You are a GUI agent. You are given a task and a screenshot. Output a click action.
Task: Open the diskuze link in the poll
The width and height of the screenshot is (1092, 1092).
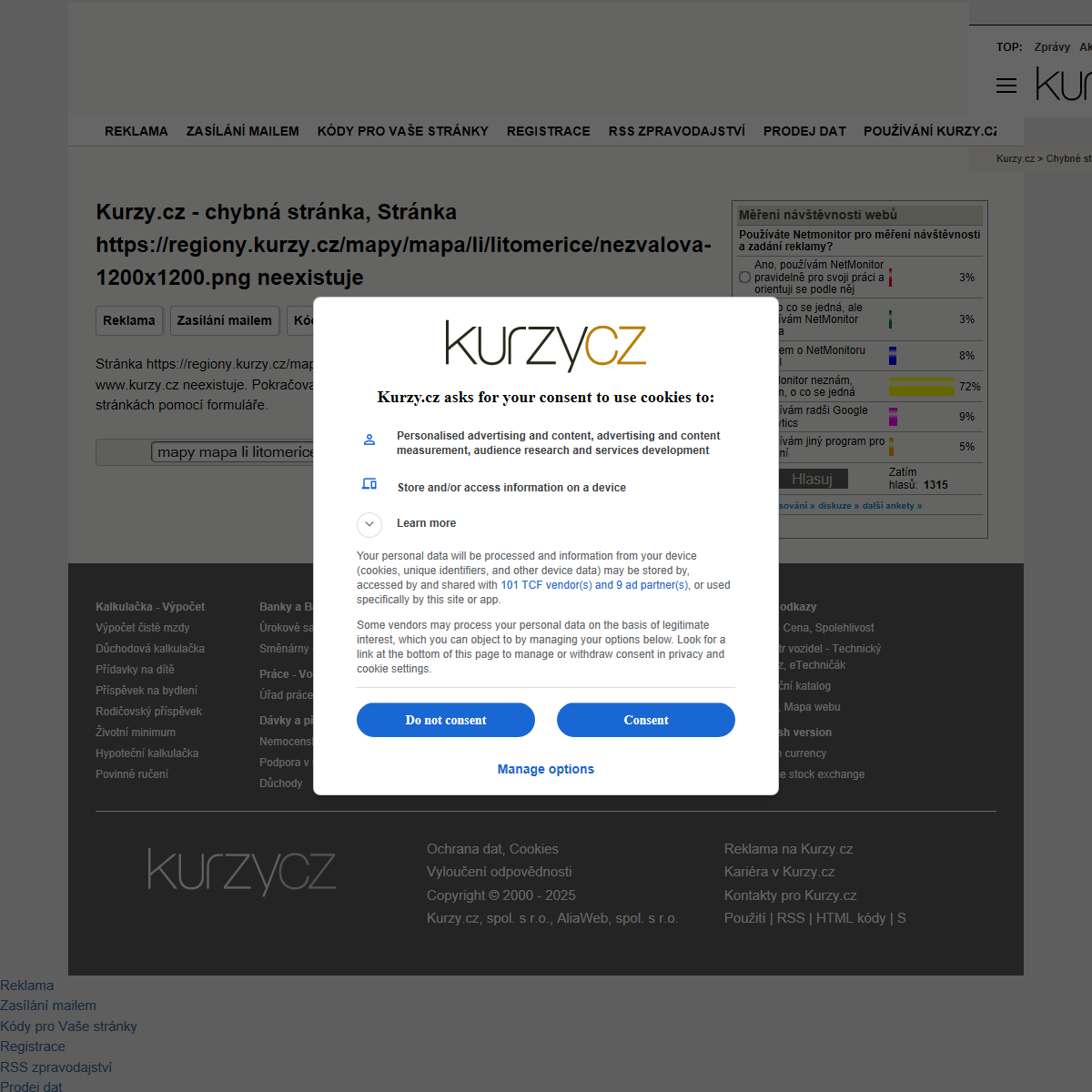(838, 506)
